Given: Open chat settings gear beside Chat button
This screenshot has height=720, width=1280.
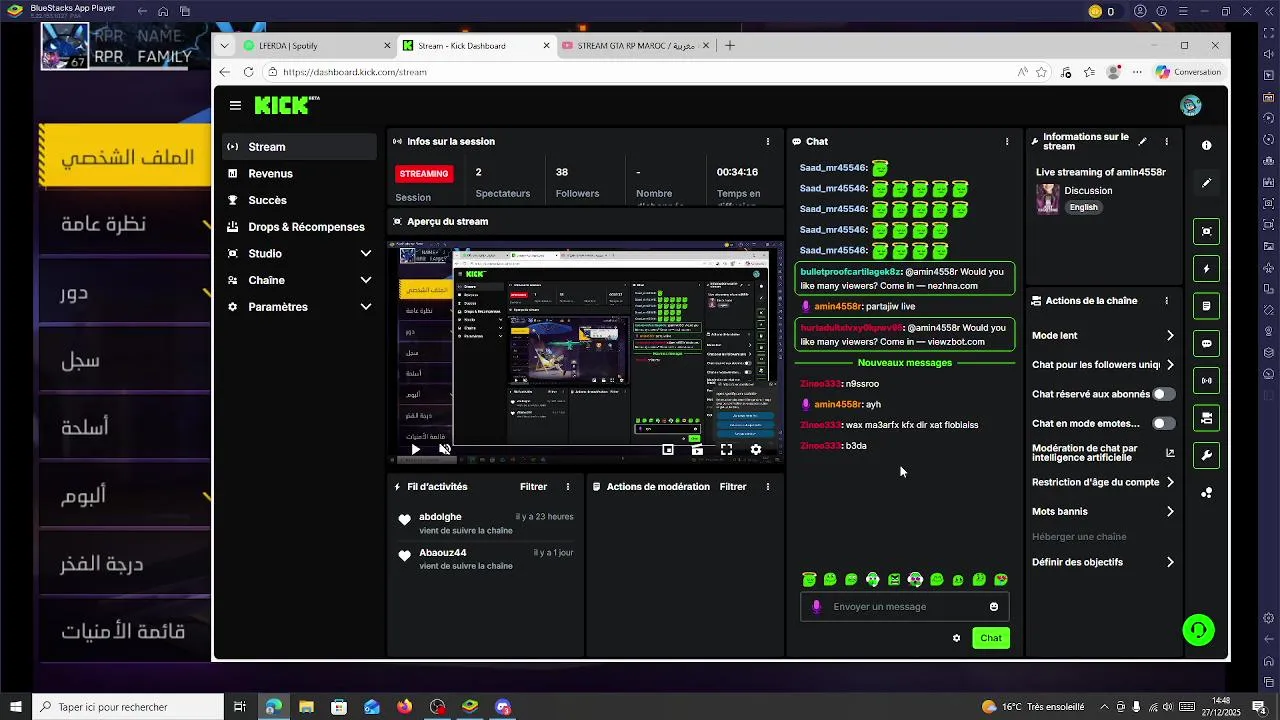Looking at the screenshot, I should (956, 638).
